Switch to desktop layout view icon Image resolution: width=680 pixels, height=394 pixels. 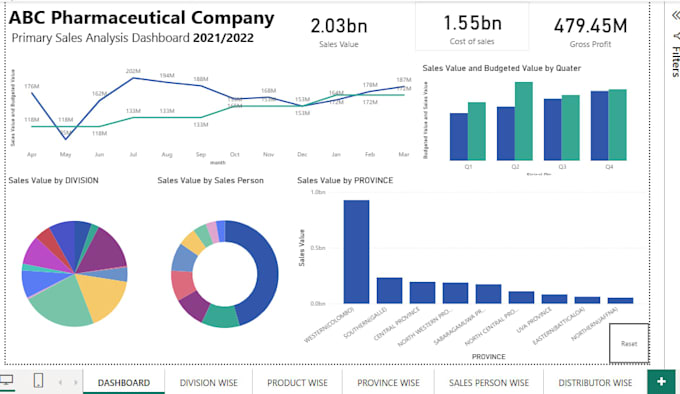(7, 381)
